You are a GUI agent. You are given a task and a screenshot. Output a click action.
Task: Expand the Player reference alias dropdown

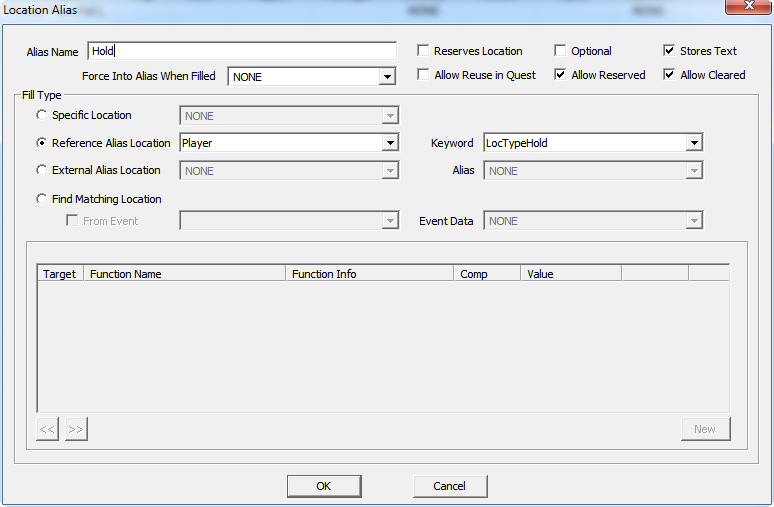(390, 143)
